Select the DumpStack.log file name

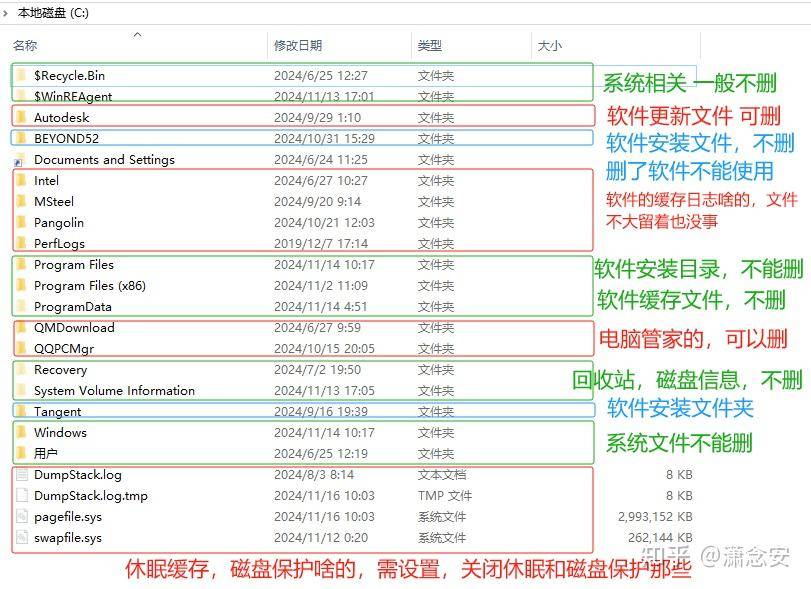(78, 475)
